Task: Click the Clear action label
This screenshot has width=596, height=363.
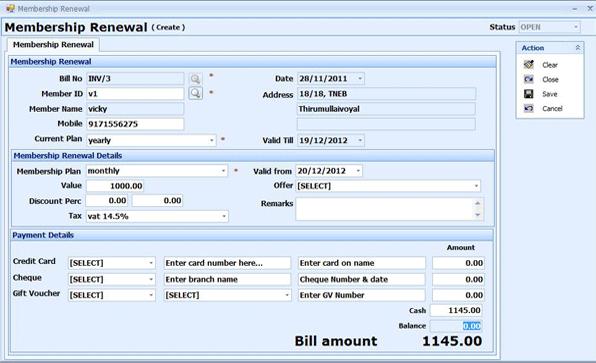Action: tap(550, 65)
